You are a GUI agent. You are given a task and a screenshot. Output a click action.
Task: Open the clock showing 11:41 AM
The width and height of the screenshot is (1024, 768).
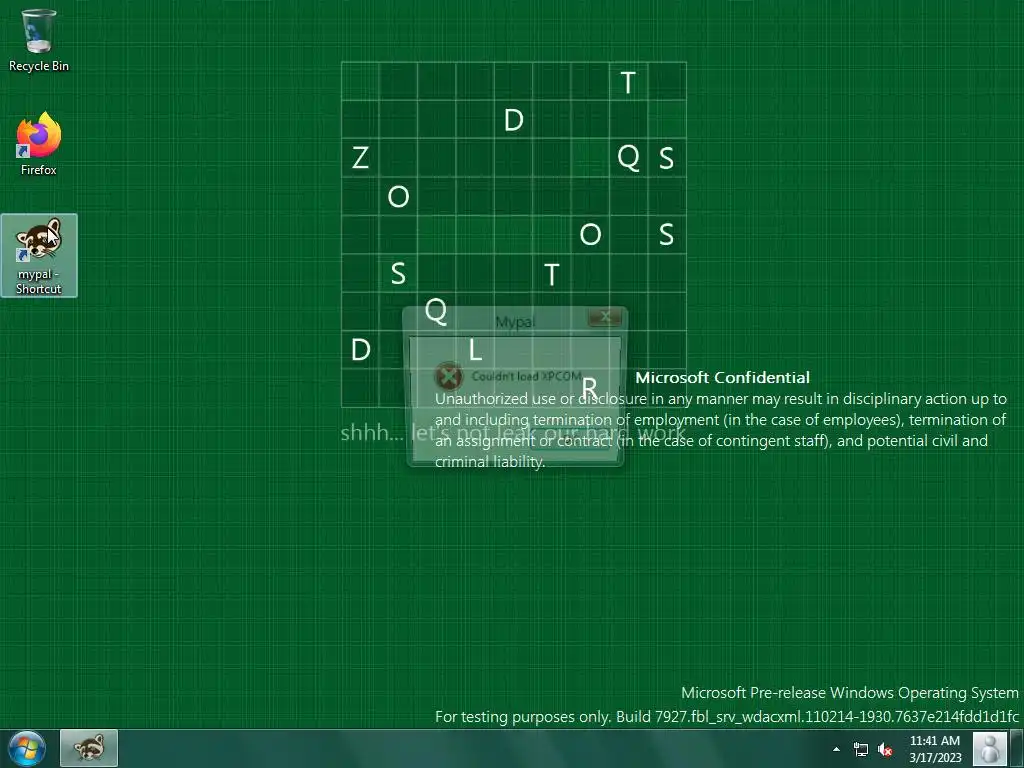(935, 749)
